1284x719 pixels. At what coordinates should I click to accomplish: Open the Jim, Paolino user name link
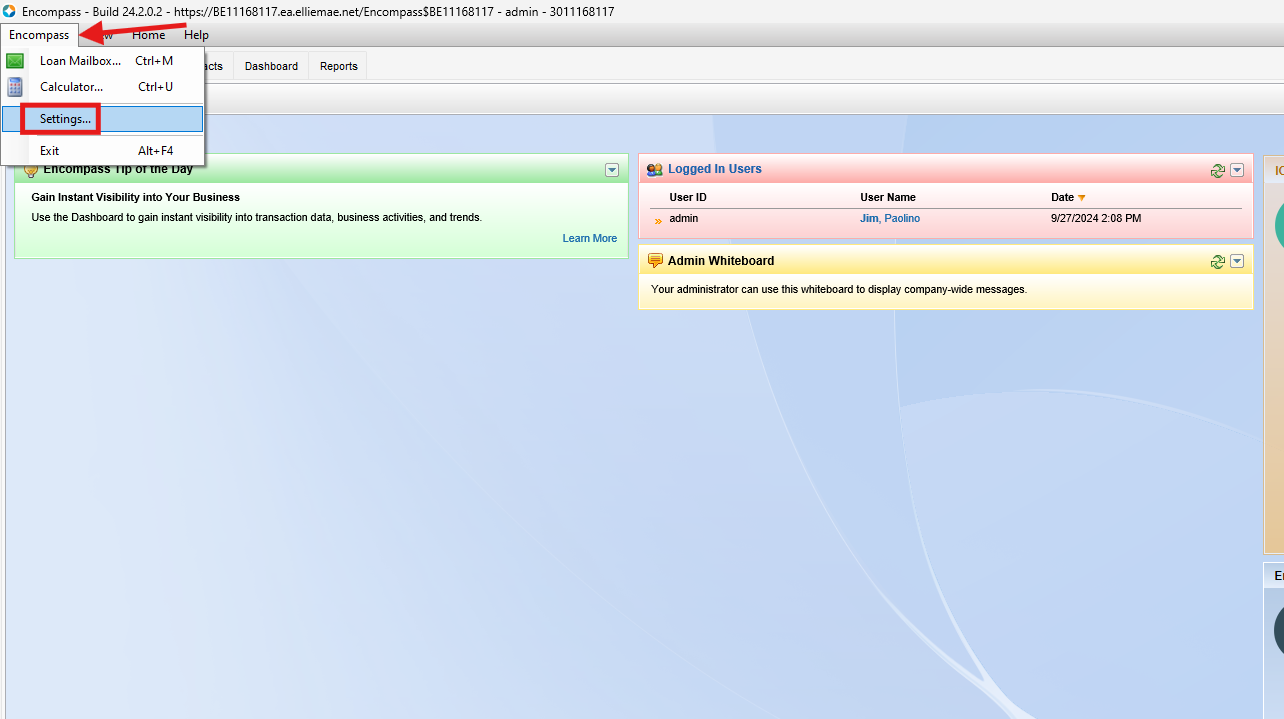click(890, 218)
